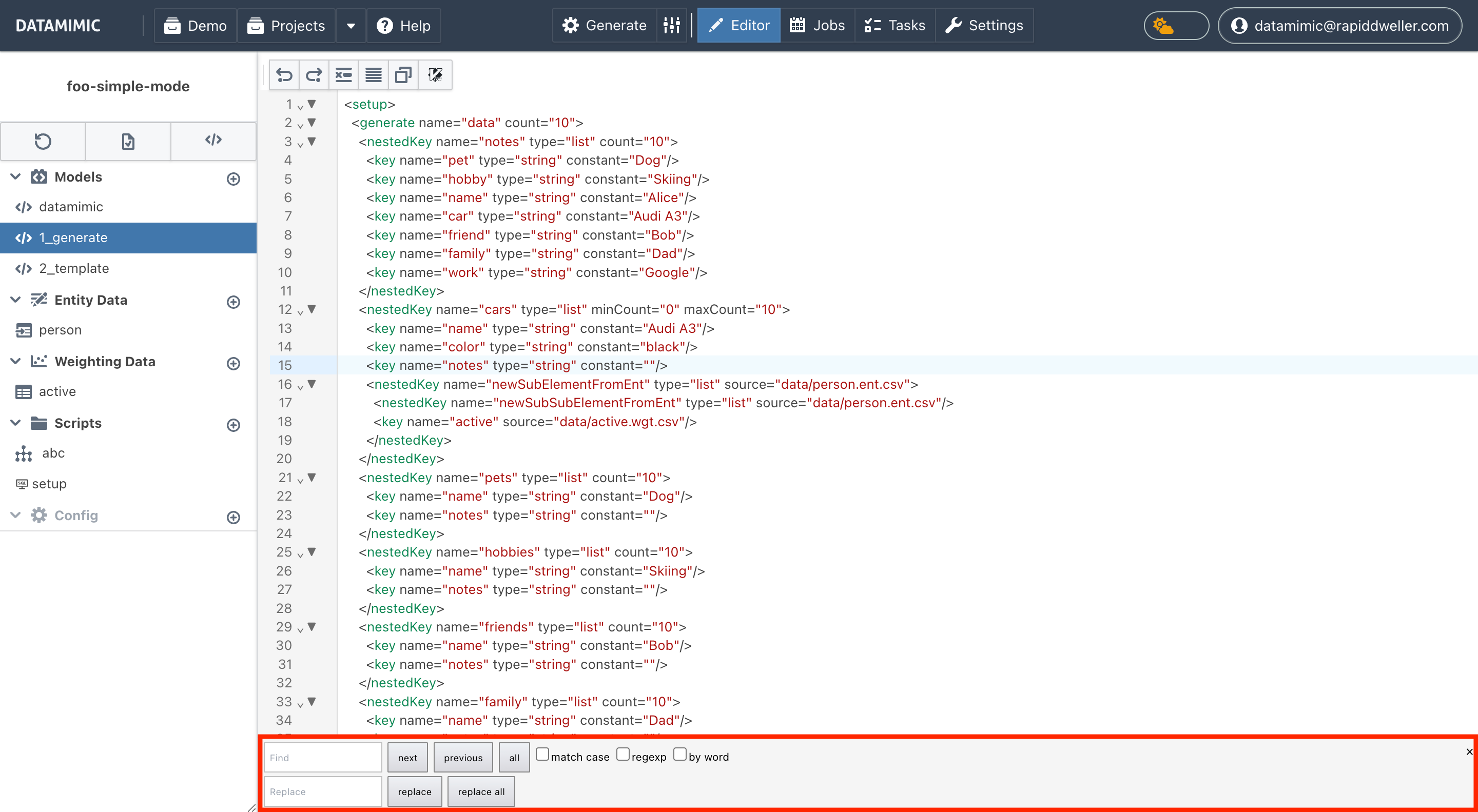Open the Demo menu
This screenshot has height=812, width=1478.
tap(195, 26)
